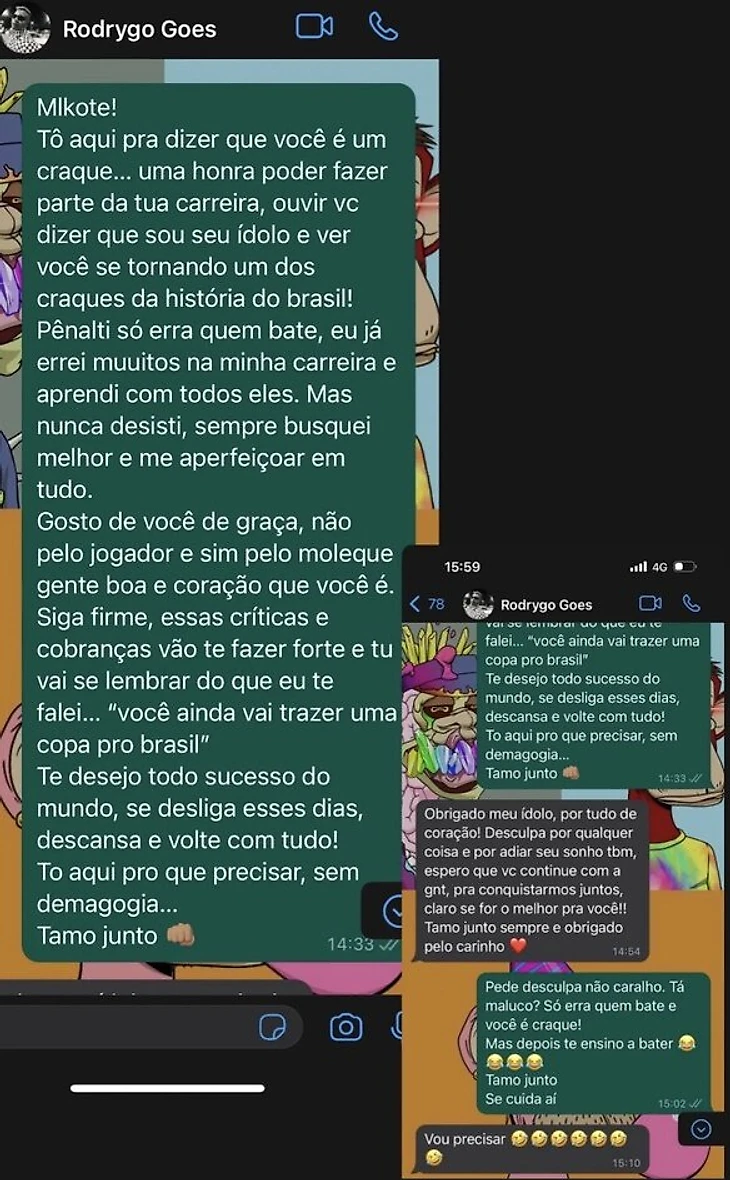Select the message 'Pede desculpa não caralho'

[x=593, y=1043]
